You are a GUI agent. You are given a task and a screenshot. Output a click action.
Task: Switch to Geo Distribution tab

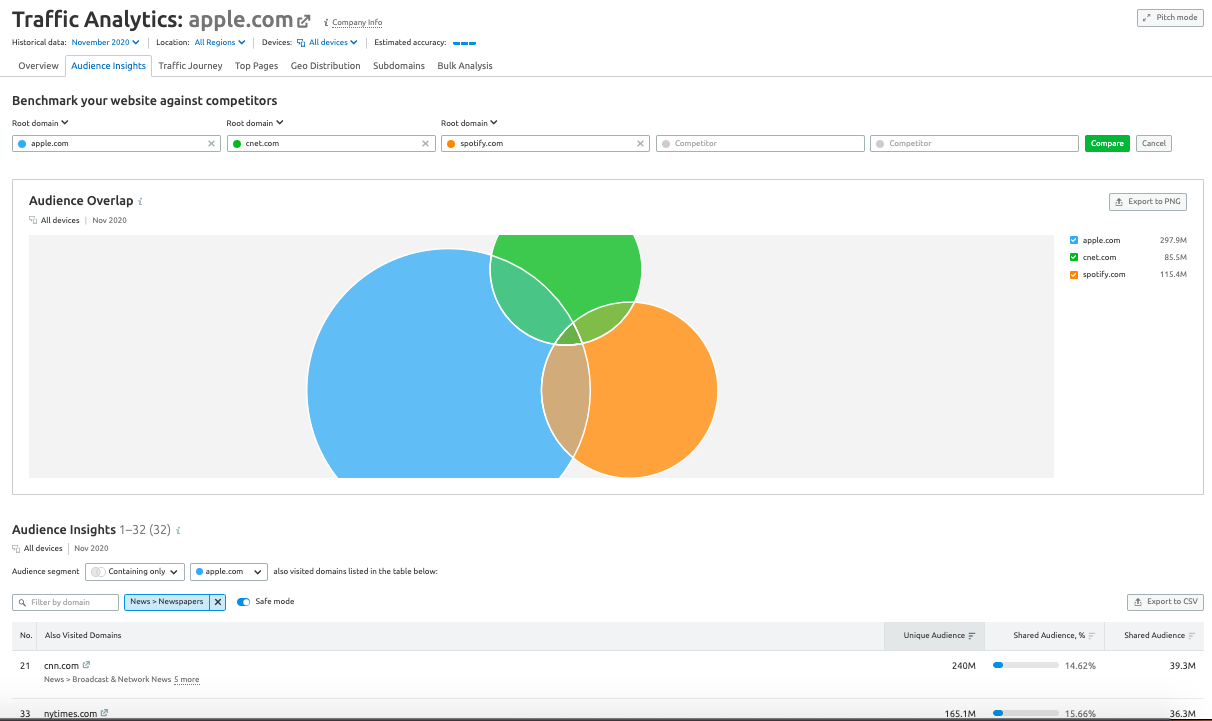tap(325, 66)
